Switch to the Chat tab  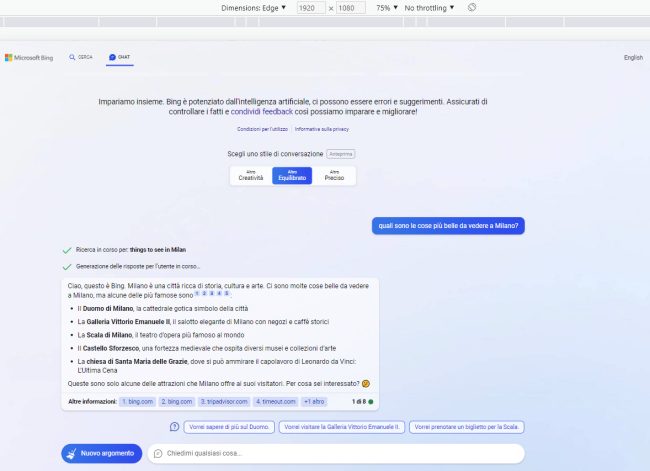coord(119,57)
